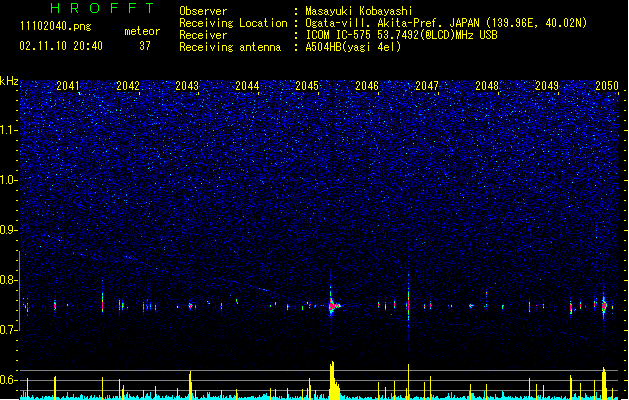
Task: Click the 2048 time marker
Action: click(487, 86)
